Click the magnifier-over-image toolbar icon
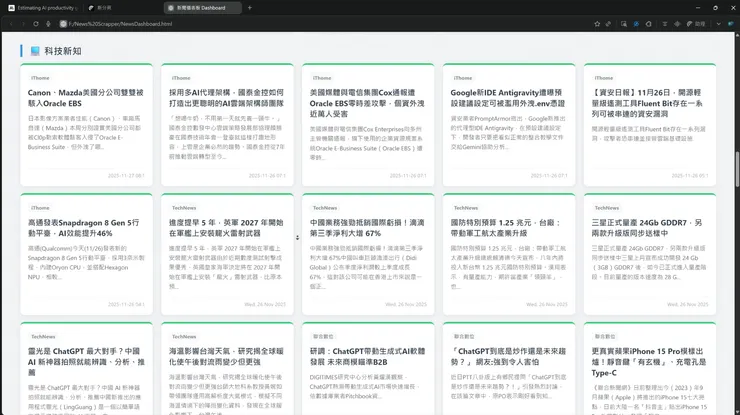The image size is (740, 415). tap(624, 24)
